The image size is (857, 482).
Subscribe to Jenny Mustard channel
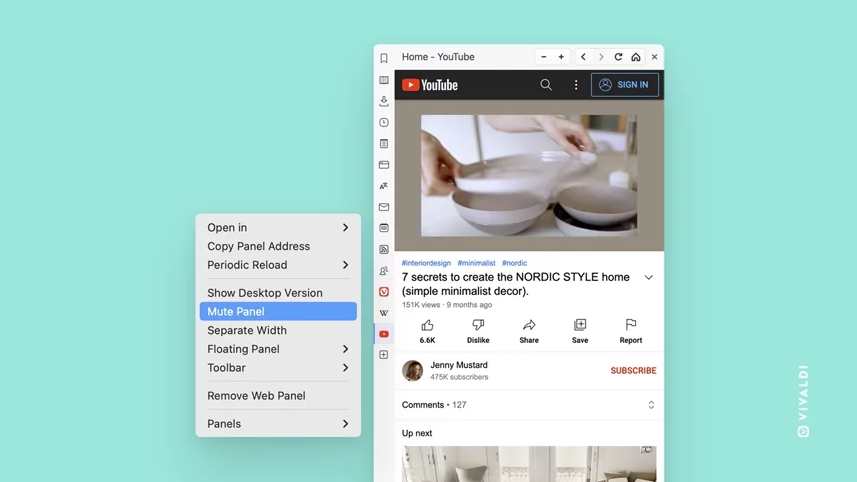(x=633, y=371)
